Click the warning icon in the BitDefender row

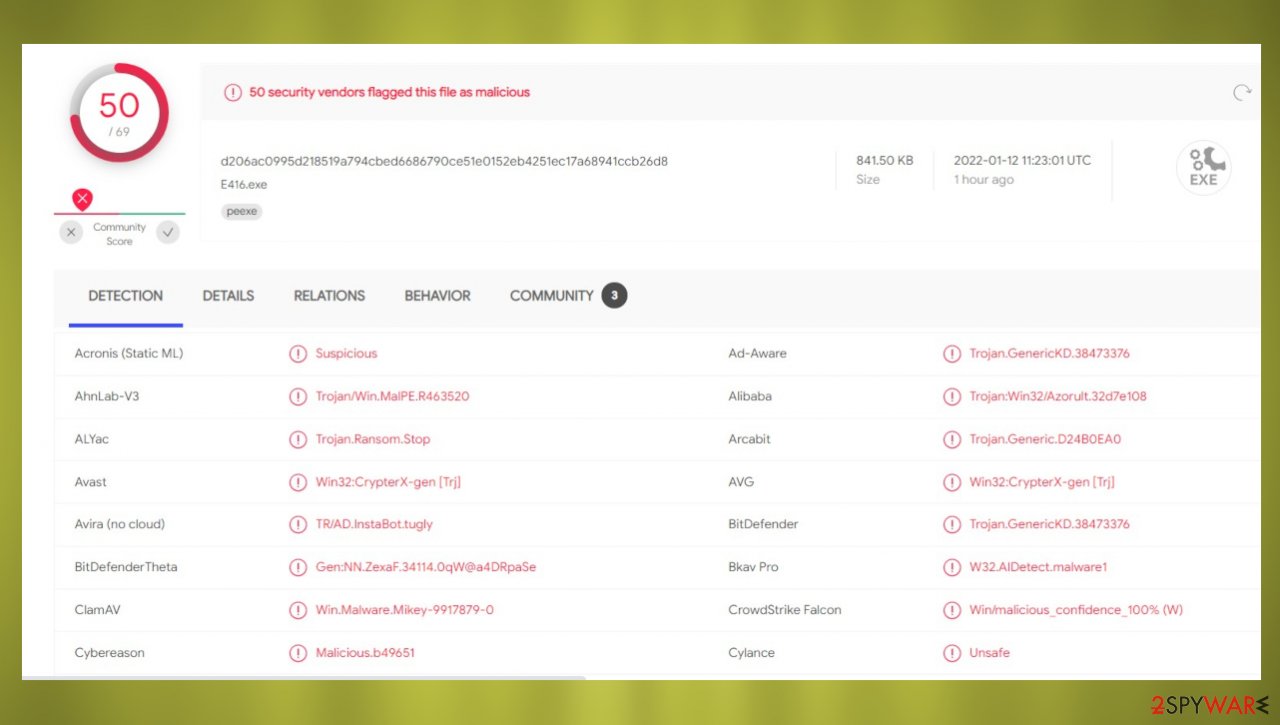point(952,525)
